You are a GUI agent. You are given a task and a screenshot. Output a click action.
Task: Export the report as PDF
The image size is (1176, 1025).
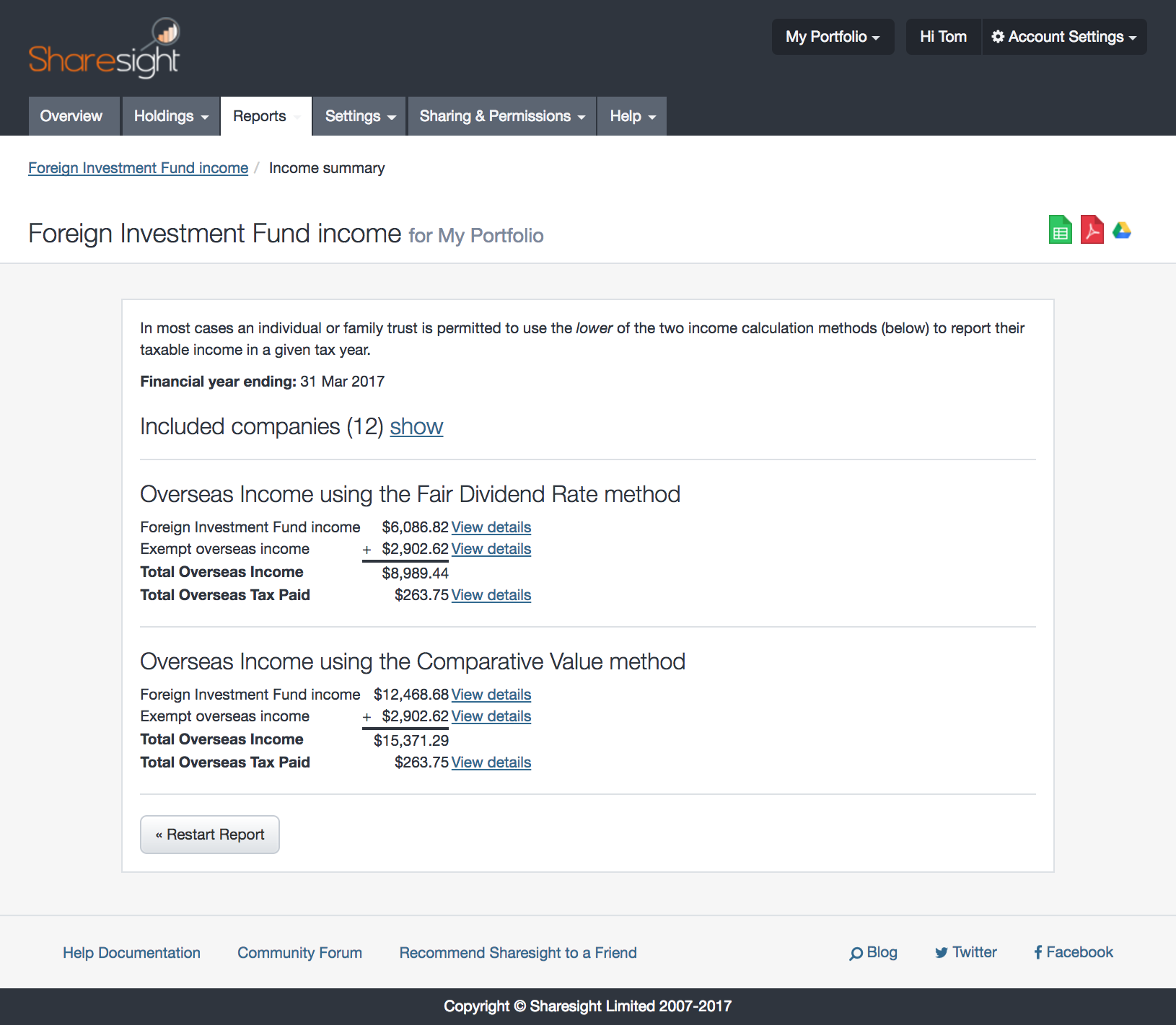1092,230
